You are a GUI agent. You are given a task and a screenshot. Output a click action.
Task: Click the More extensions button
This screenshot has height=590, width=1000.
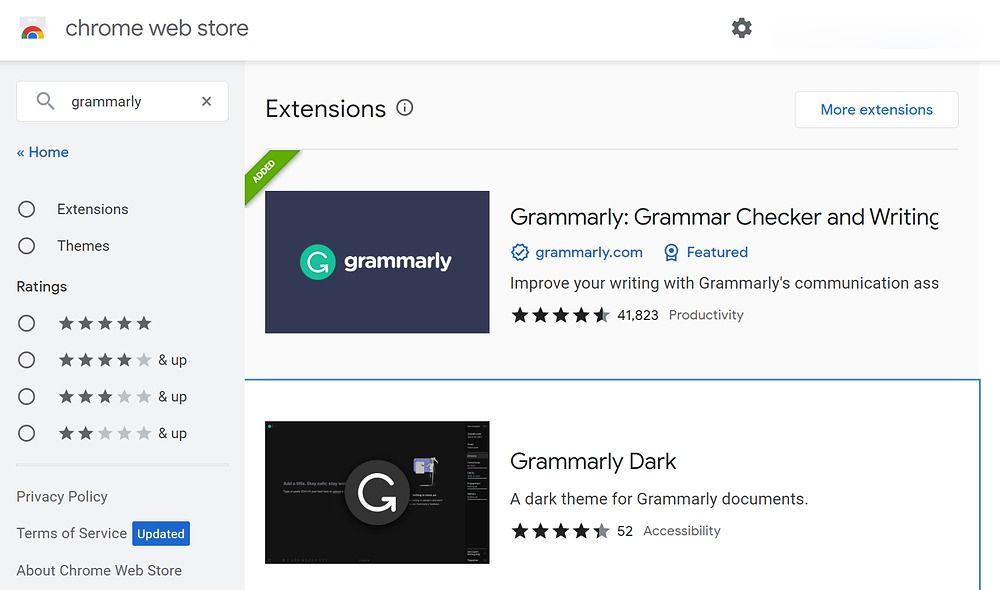pyautogui.click(x=876, y=109)
